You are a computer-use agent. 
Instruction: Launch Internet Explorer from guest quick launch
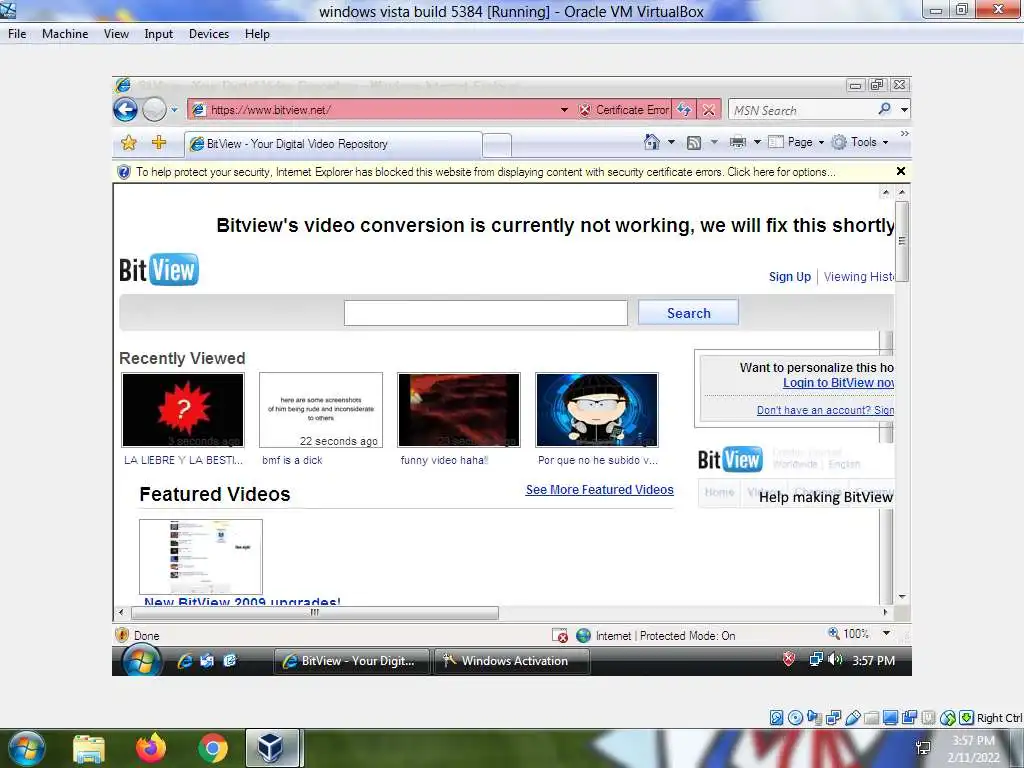click(x=185, y=661)
